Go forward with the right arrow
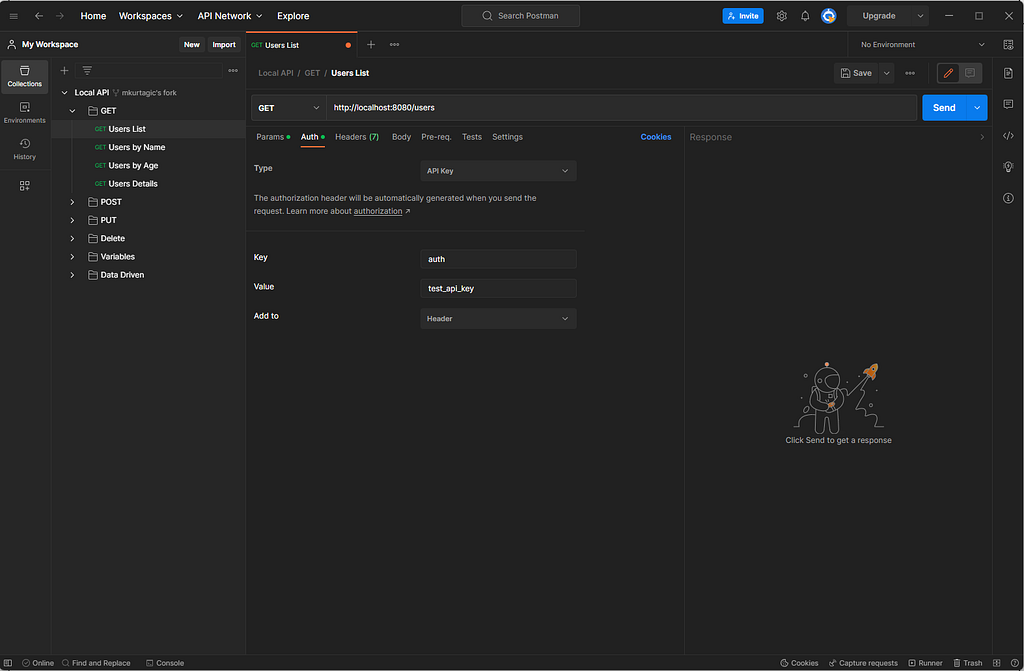 click(60, 16)
